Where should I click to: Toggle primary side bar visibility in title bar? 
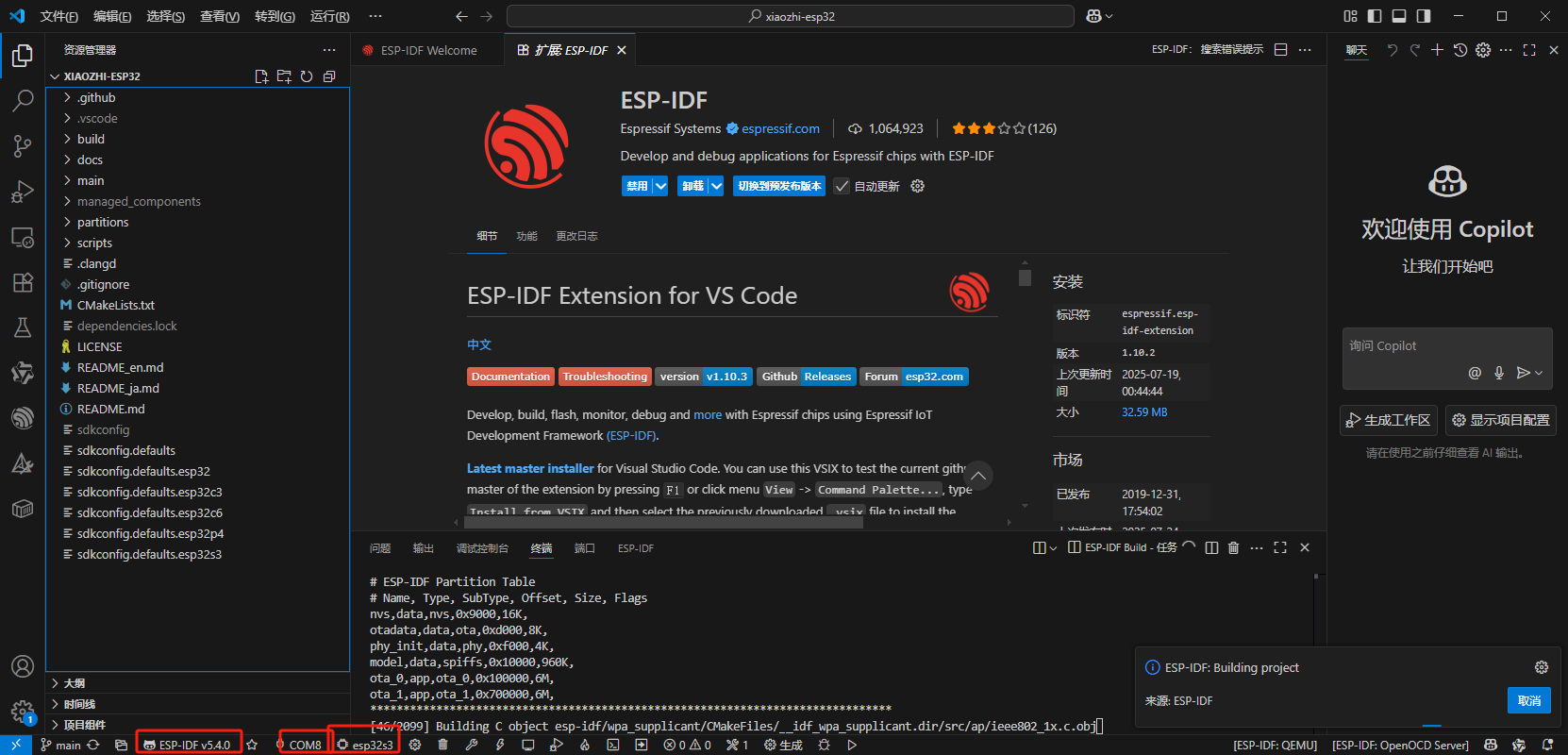[1375, 16]
